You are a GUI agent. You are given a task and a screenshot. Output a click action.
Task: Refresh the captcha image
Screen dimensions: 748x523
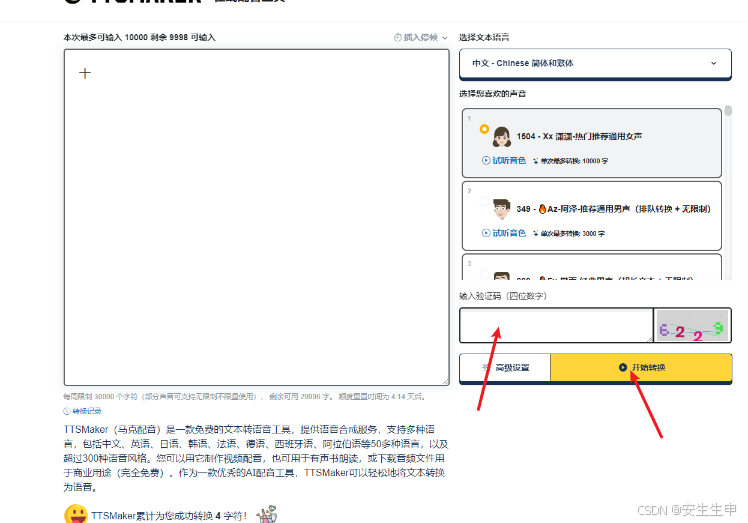692,325
